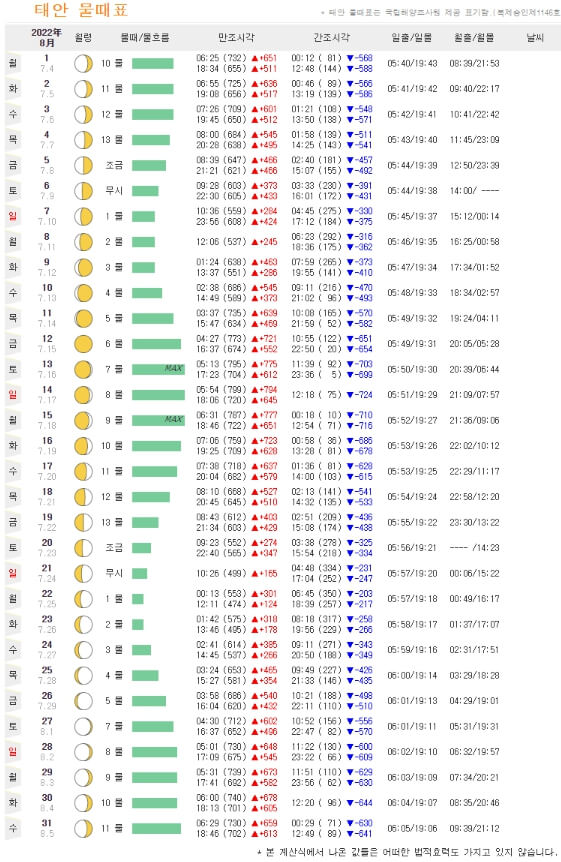The image size is (561, 862).
Task: Select the '월령' column header
Action: point(83,37)
